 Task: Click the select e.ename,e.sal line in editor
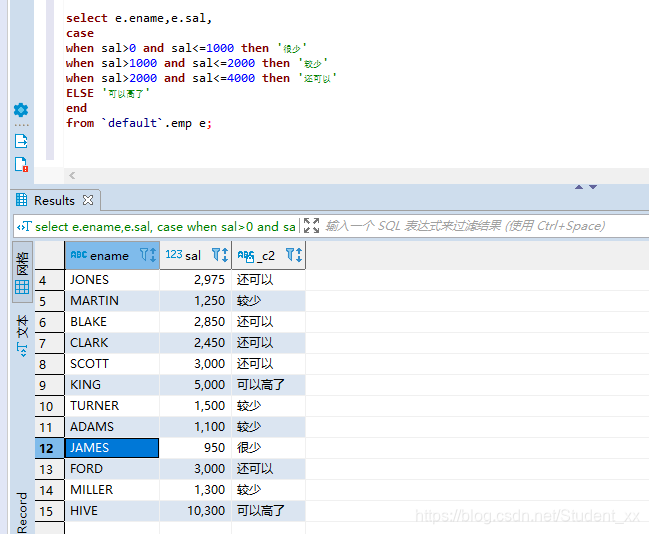coord(139,18)
